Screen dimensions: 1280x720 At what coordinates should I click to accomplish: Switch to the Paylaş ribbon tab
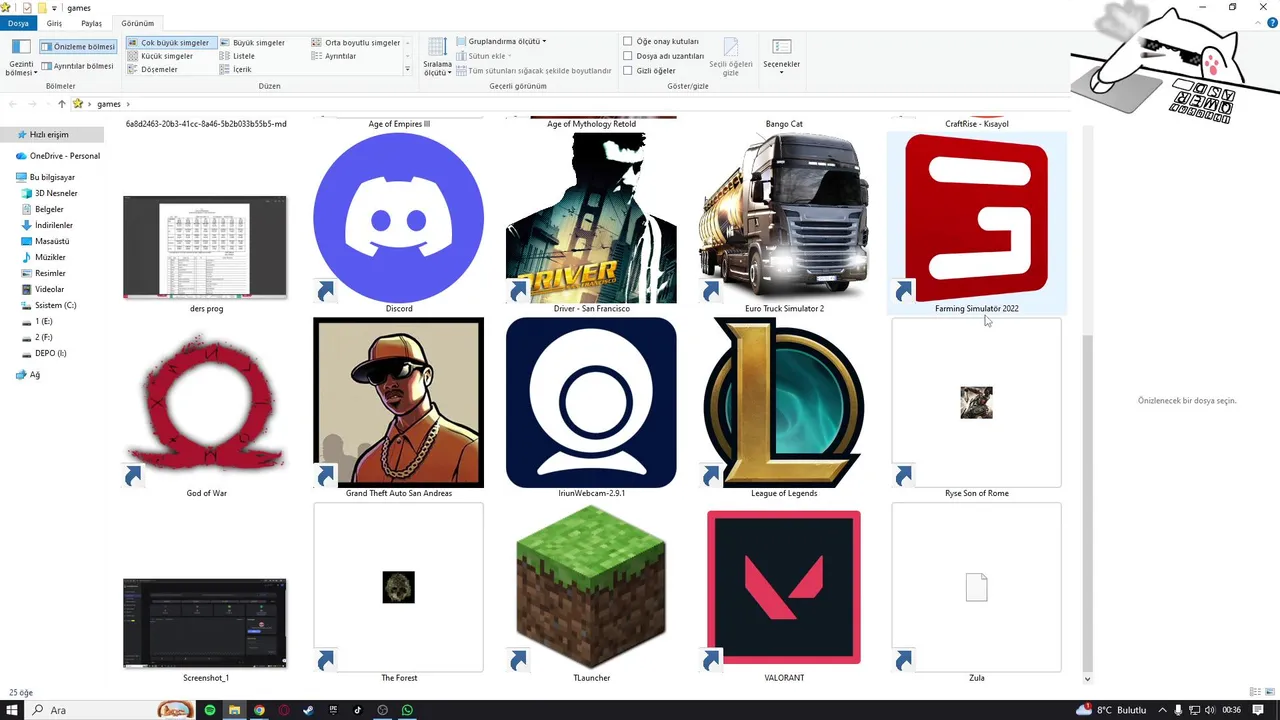tap(91, 23)
